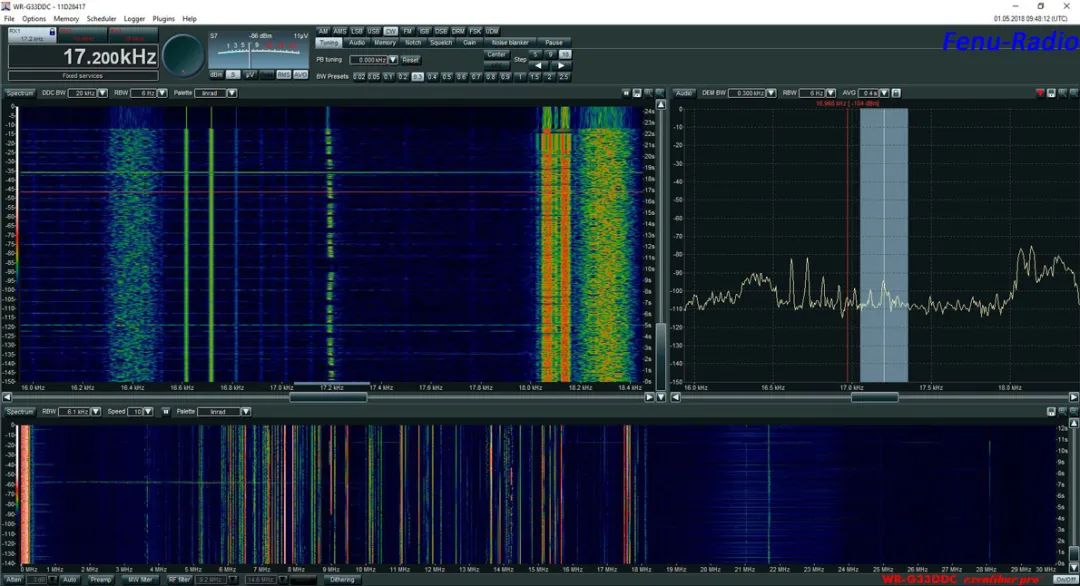The image size is (1080, 586).
Task: Toggle the Preamp button
Action: [x=100, y=579]
